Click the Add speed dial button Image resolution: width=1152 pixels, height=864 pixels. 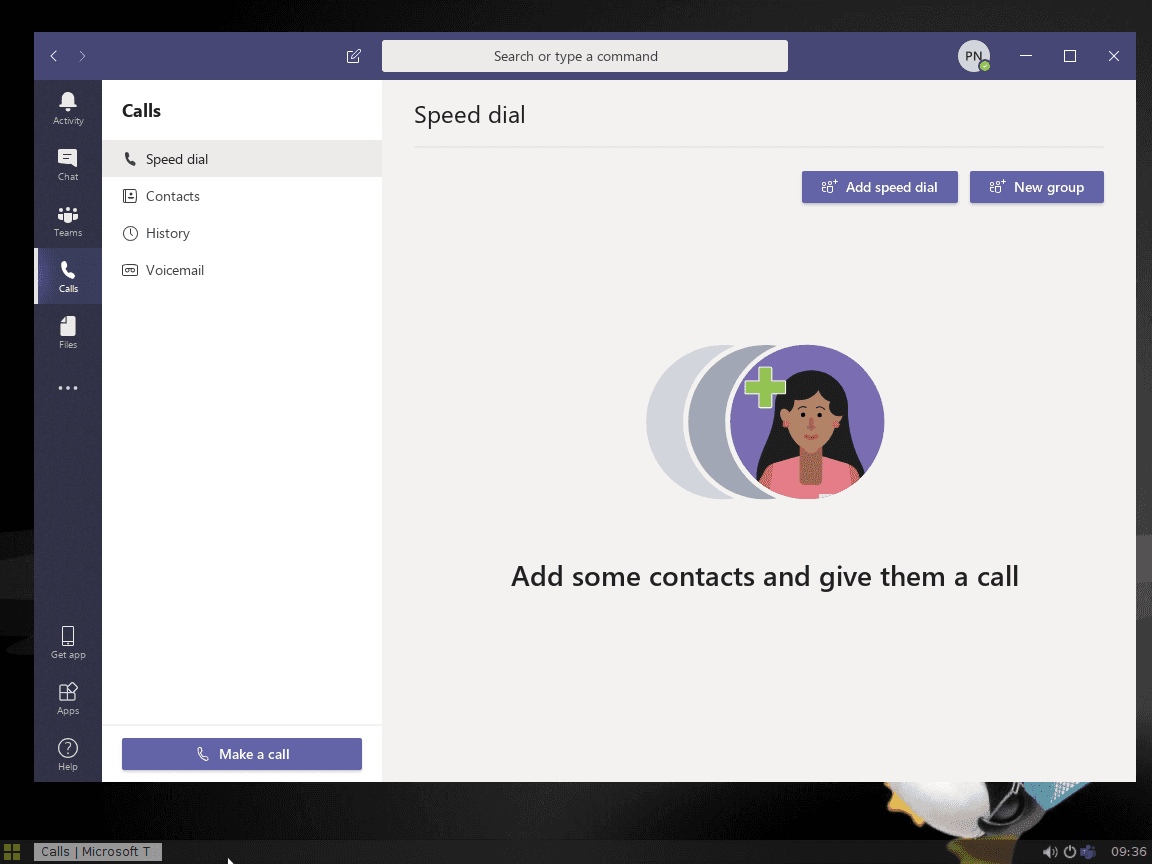click(879, 187)
